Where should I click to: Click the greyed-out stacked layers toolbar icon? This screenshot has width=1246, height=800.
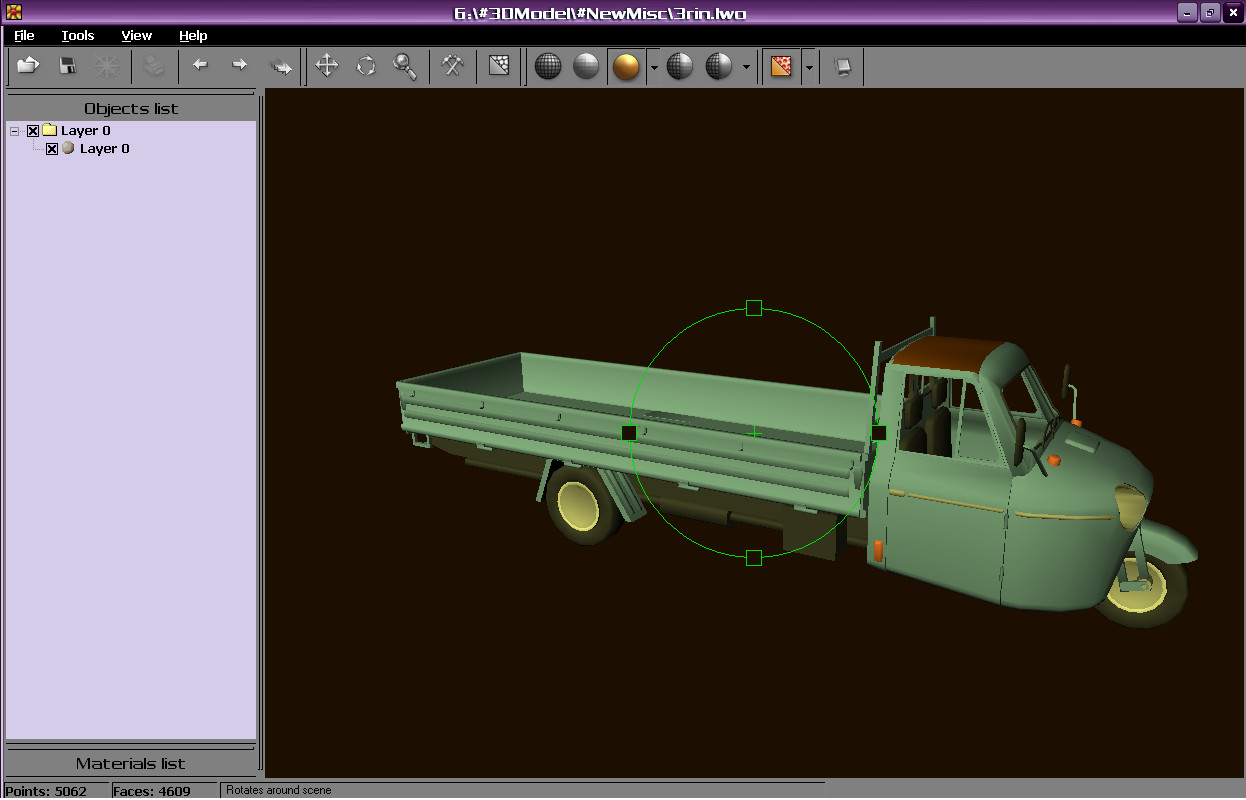tap(153, 67)
